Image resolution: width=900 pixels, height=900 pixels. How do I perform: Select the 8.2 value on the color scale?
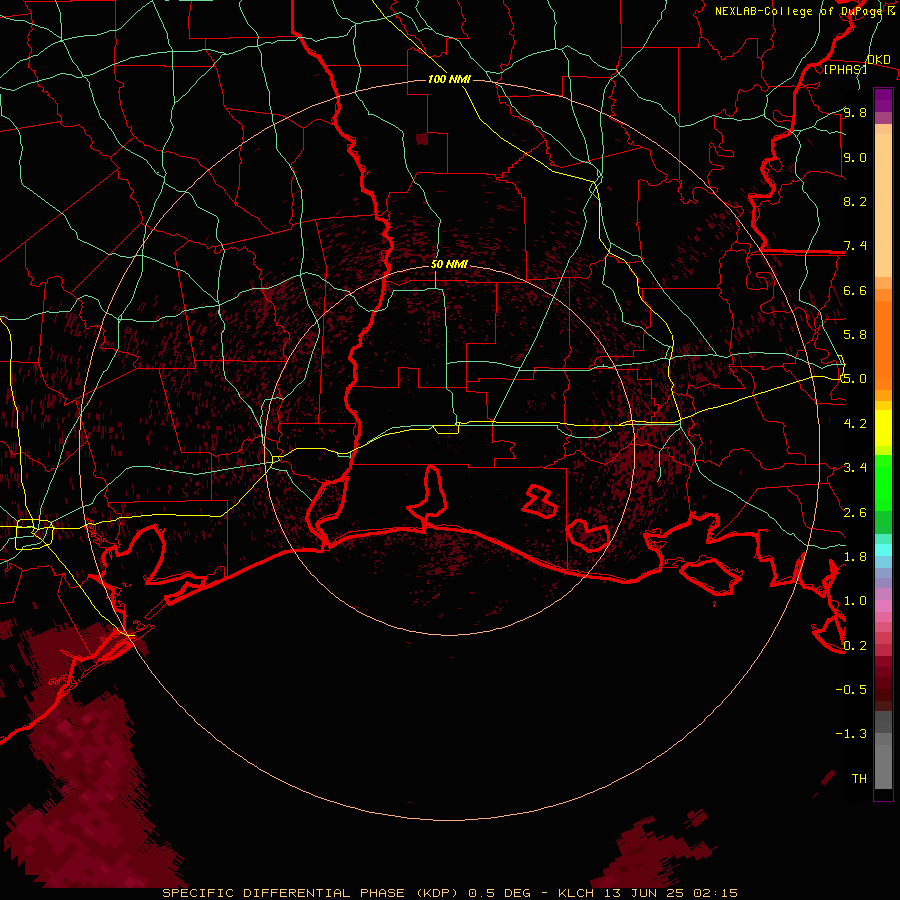[855, 201]
